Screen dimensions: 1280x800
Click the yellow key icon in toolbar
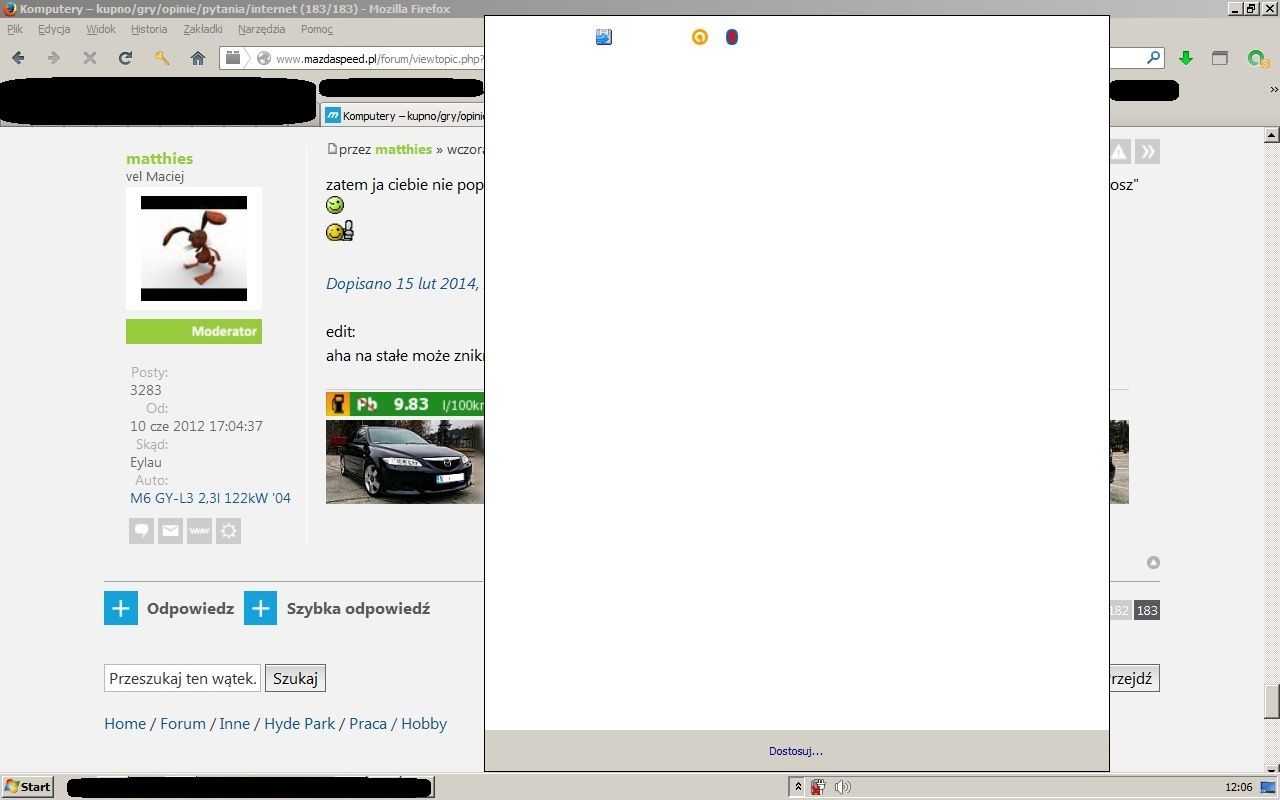pyautogui.click(x=162, y=58)
